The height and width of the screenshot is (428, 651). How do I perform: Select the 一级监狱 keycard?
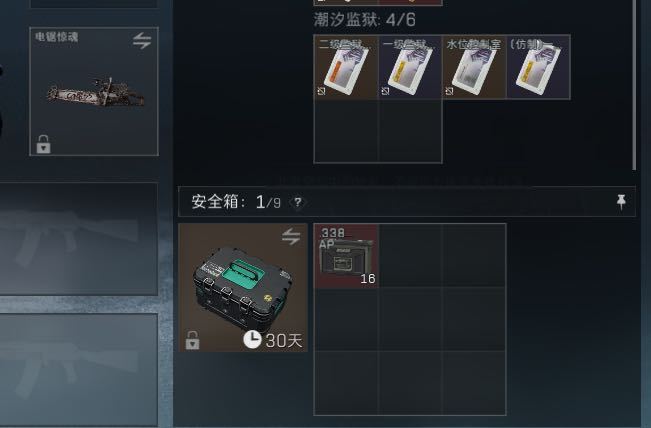(410, 67)
